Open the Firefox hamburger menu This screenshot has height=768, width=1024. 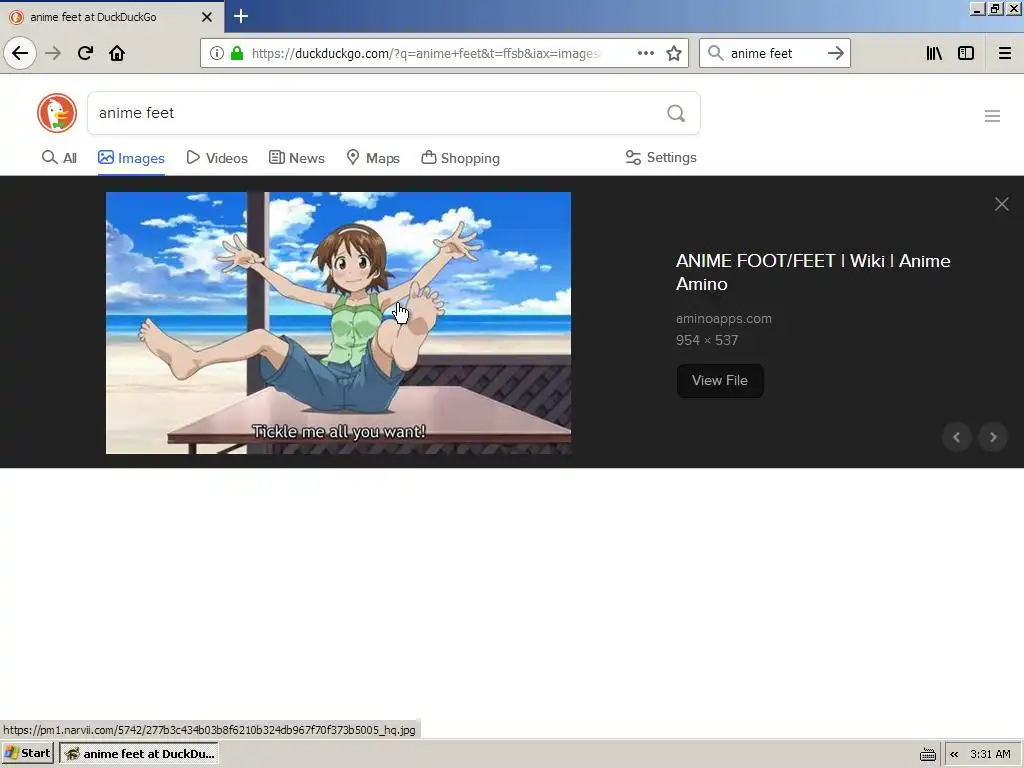coord(1004,53)
